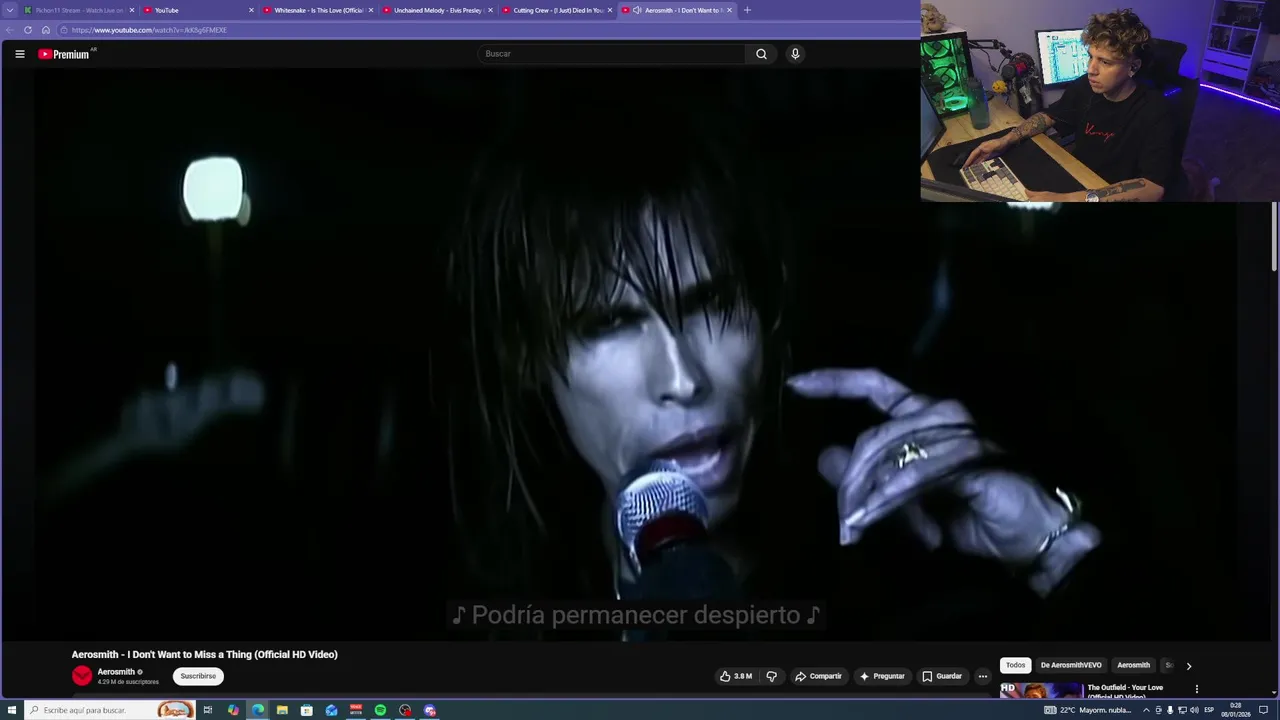The height and width of the screenshot is (720, 1280).
Task: Click the Compartir share button
Action: 818,676
